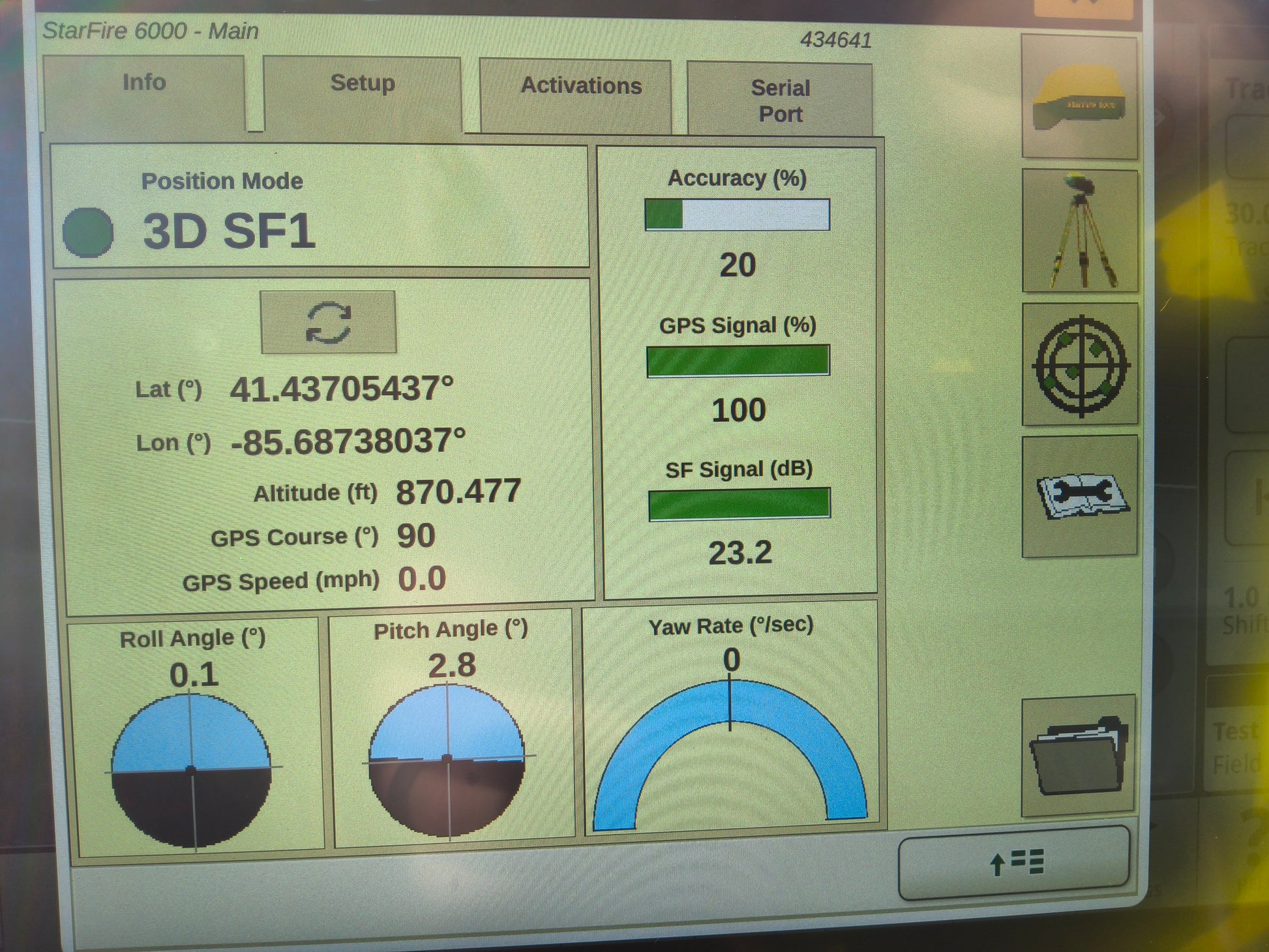Open the satellite sky plot icon

pyautogui.click(x=1081, y=365)
